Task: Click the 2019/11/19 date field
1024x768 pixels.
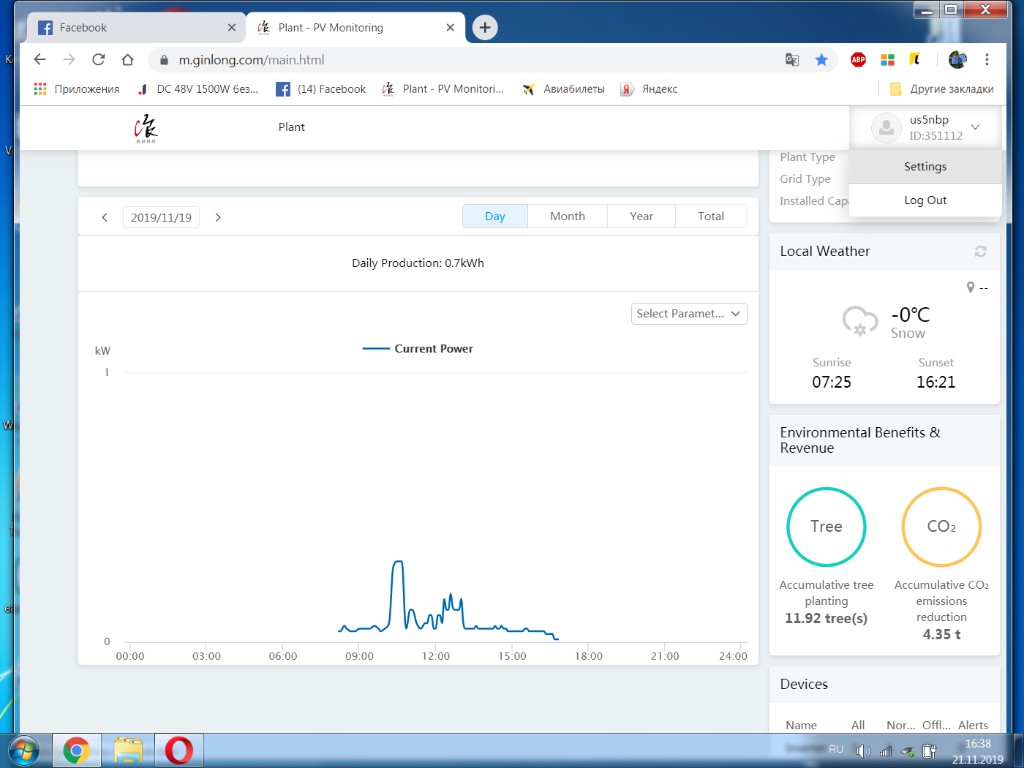Action: 161,217
